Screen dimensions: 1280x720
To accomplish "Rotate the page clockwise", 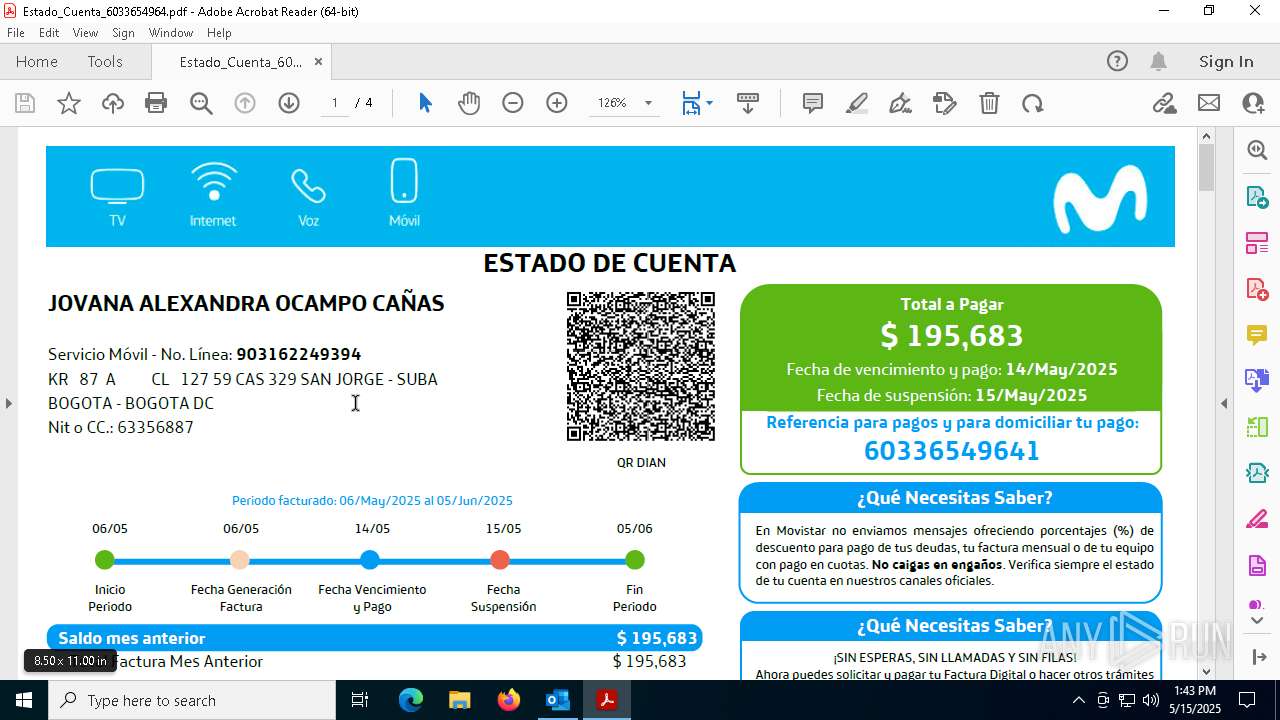I will pos(1033,103).
